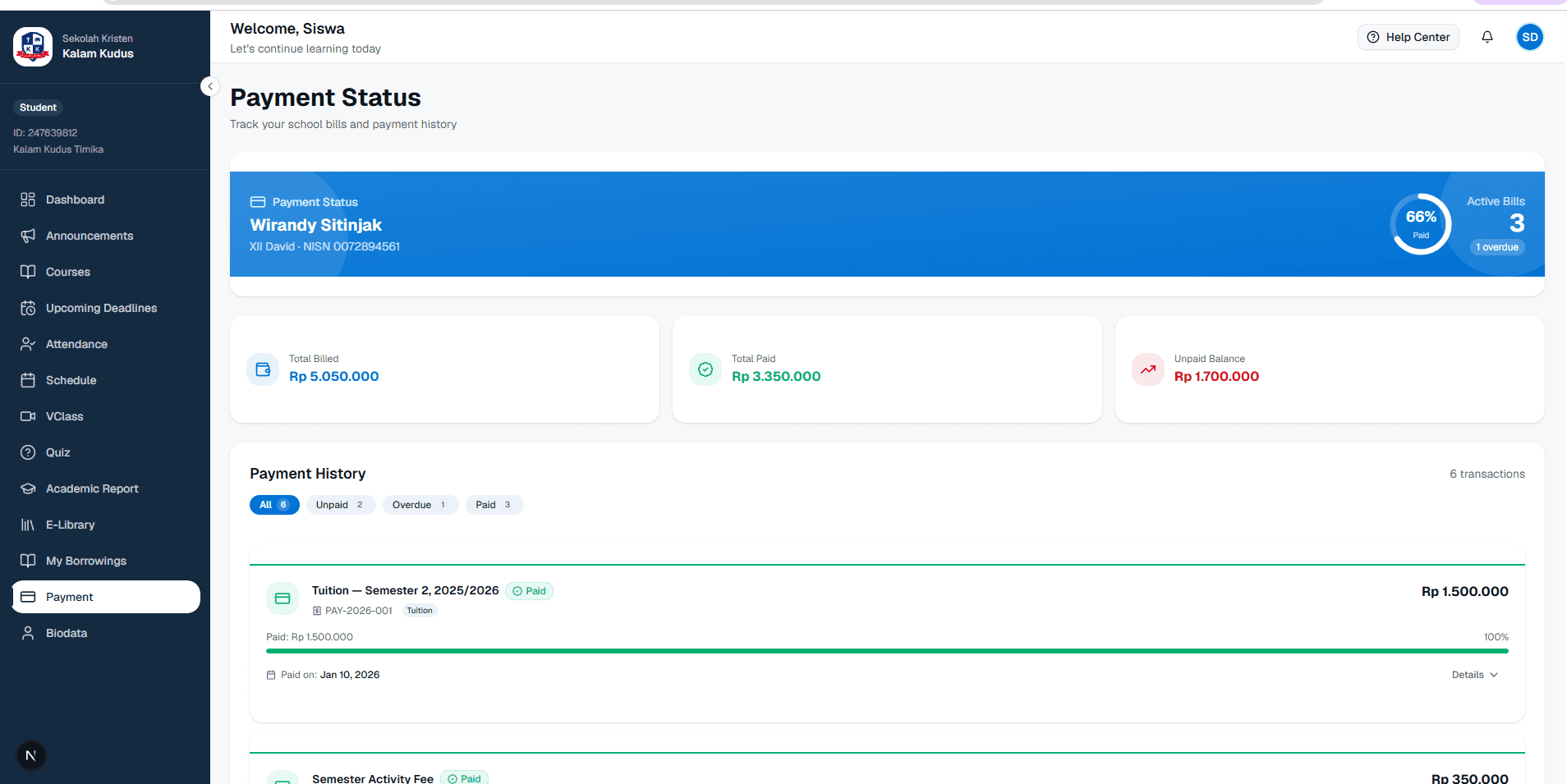Click the 66% Paid progress ring

coord(1421,223)
